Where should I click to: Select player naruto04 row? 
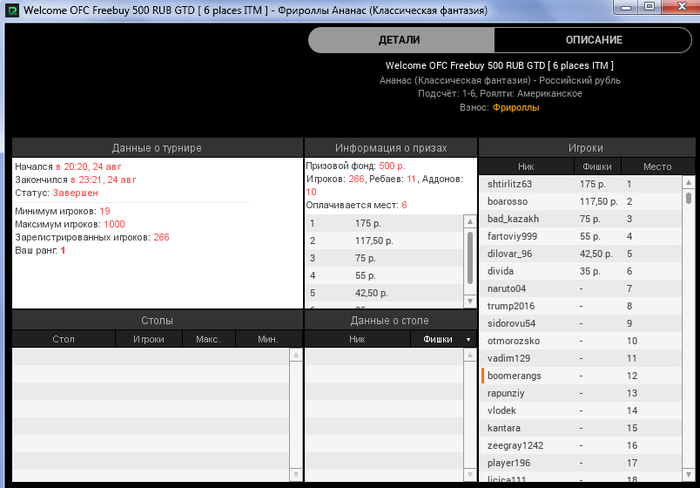581,288
